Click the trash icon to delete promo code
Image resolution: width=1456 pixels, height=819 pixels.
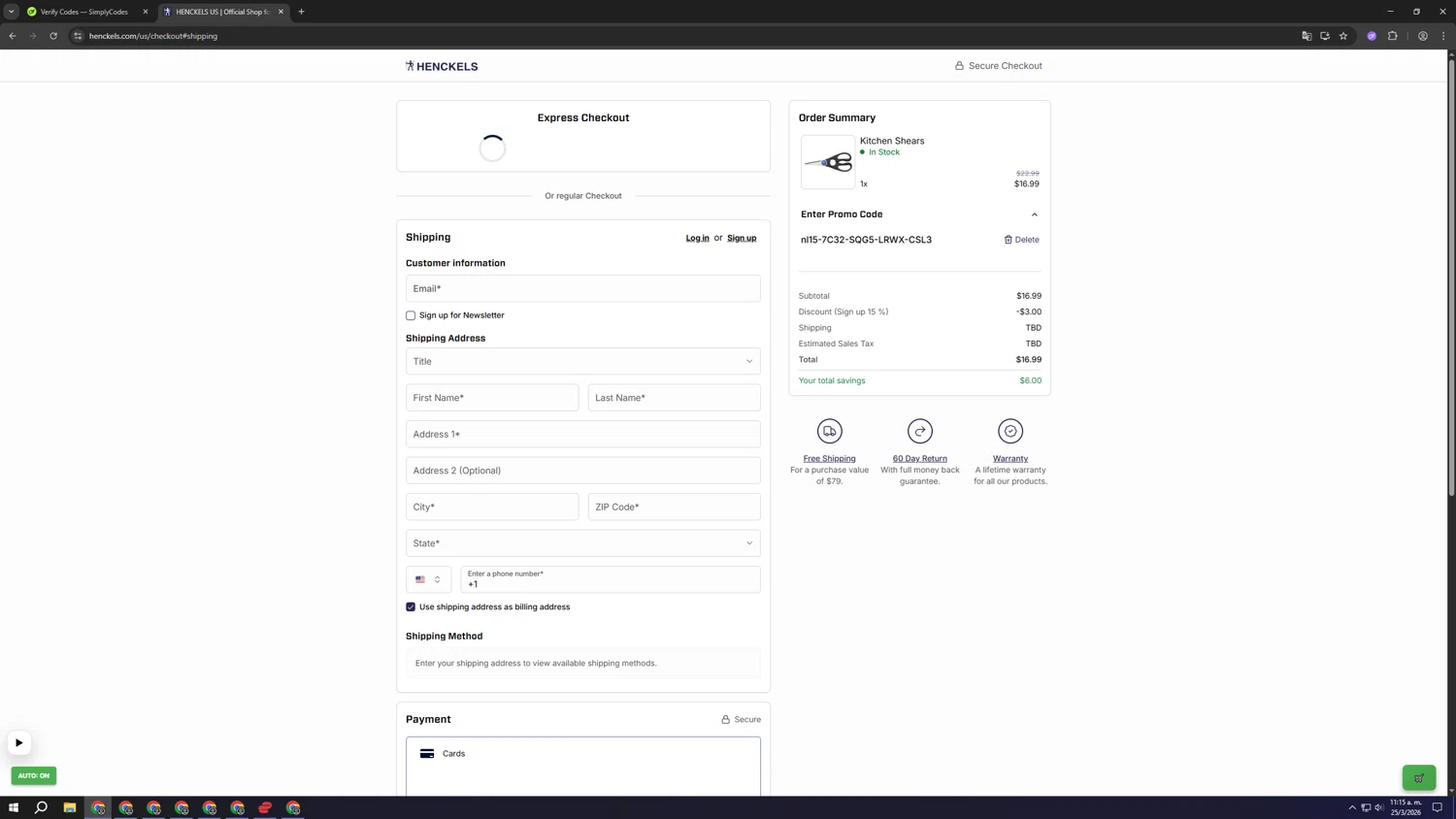point(1008,240)
